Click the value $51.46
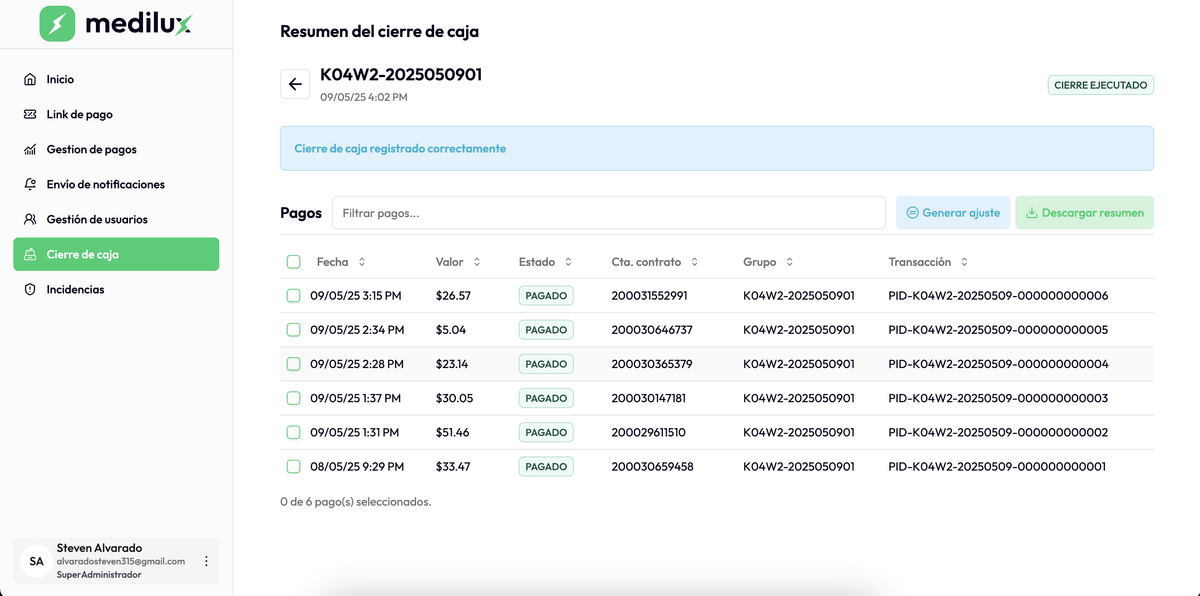Image resolution: width=1200 pixels, height=596 pixels. point(453,432)
